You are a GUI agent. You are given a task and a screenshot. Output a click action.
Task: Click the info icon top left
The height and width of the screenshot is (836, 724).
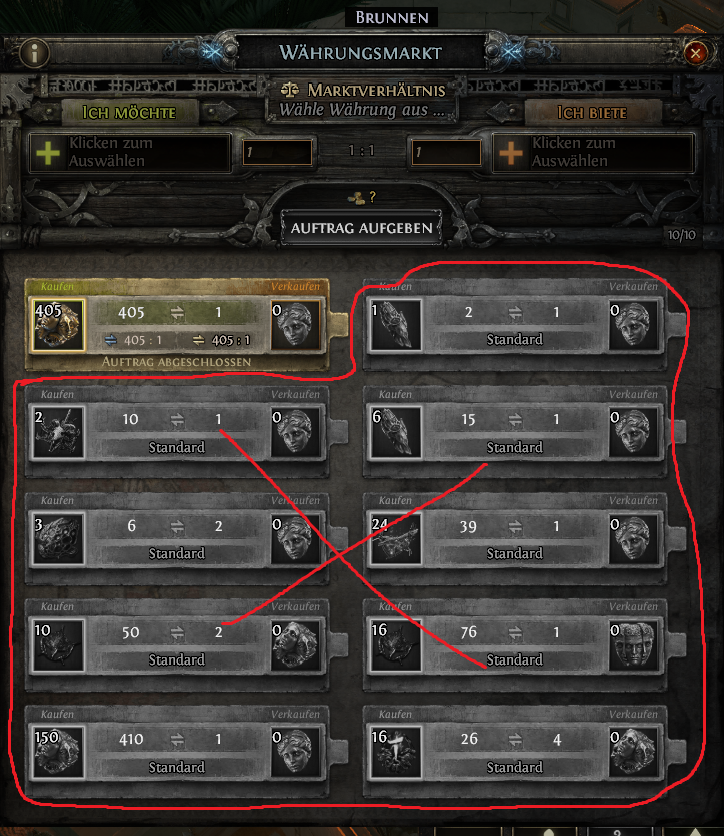pos(35,53)
